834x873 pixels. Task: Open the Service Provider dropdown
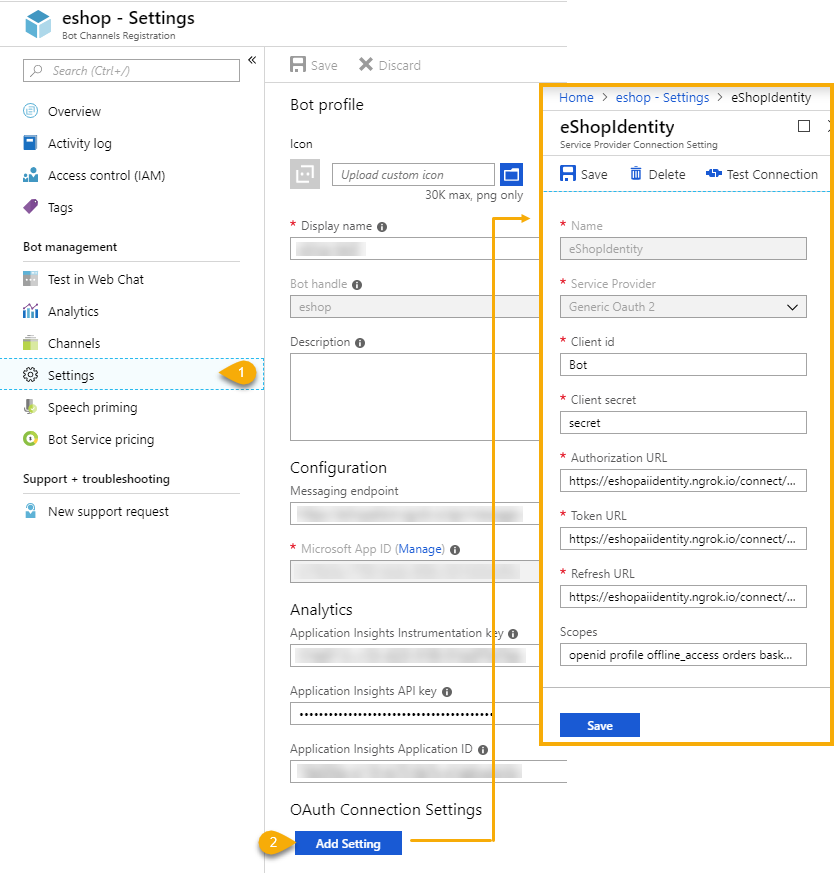point(683,307)
